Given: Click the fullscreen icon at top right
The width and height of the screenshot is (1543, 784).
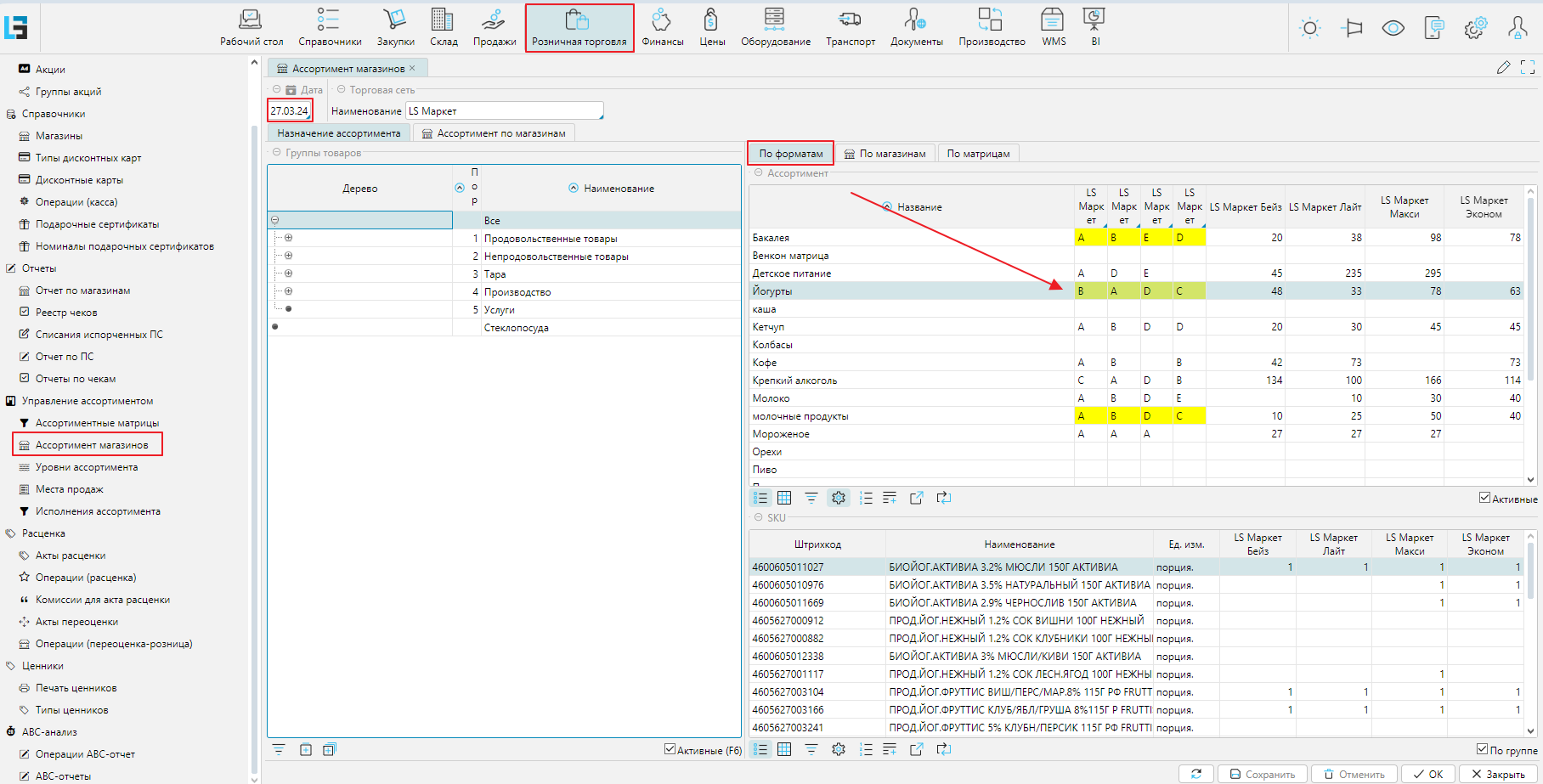Looking at the screenshot, I should (1527, 67).
